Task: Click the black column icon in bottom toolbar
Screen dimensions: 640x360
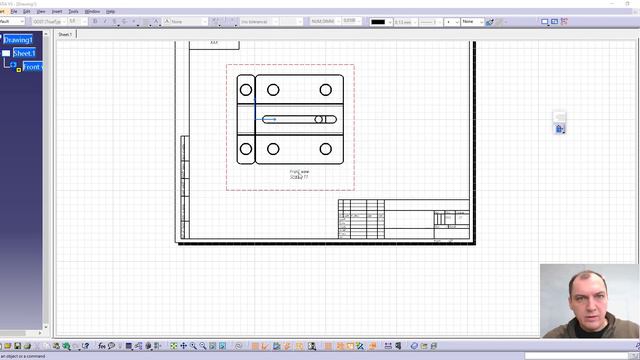Action: tap(398, 346)
